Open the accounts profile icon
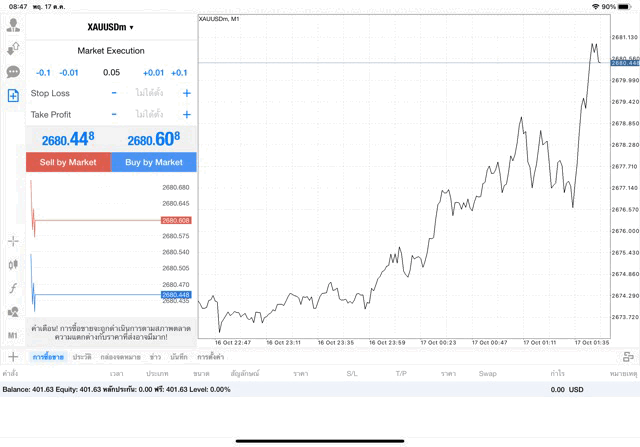 point(13,25)
